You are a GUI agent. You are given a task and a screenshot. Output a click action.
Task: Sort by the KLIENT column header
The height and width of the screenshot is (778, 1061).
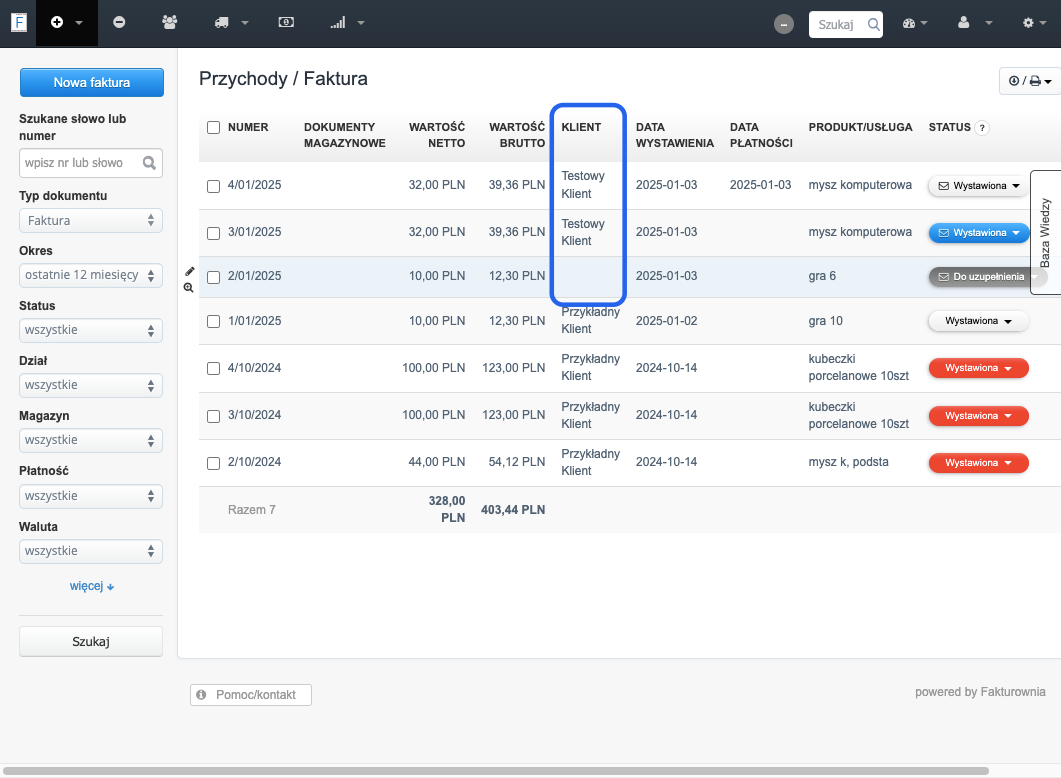(x=581, y=127)
